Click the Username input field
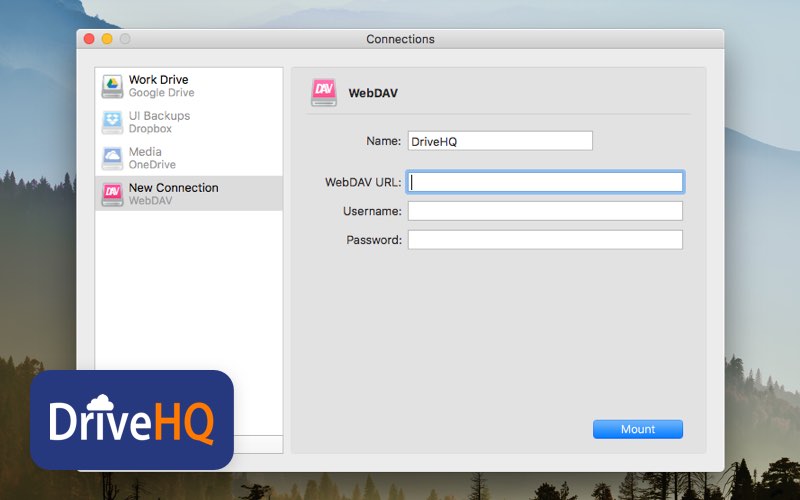Image resolution: width=800 pixels, height=500 pixels. coord(545,211)
